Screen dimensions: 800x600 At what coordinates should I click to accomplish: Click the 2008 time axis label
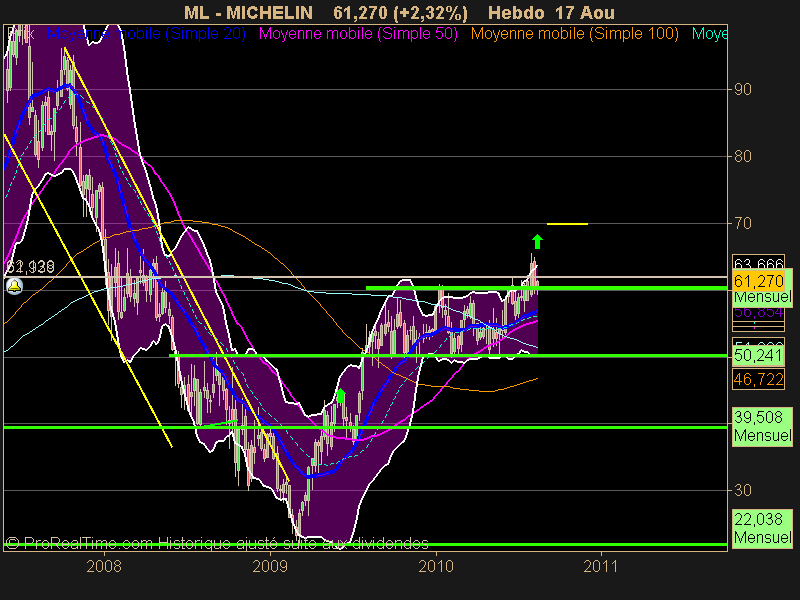(104, 566)
